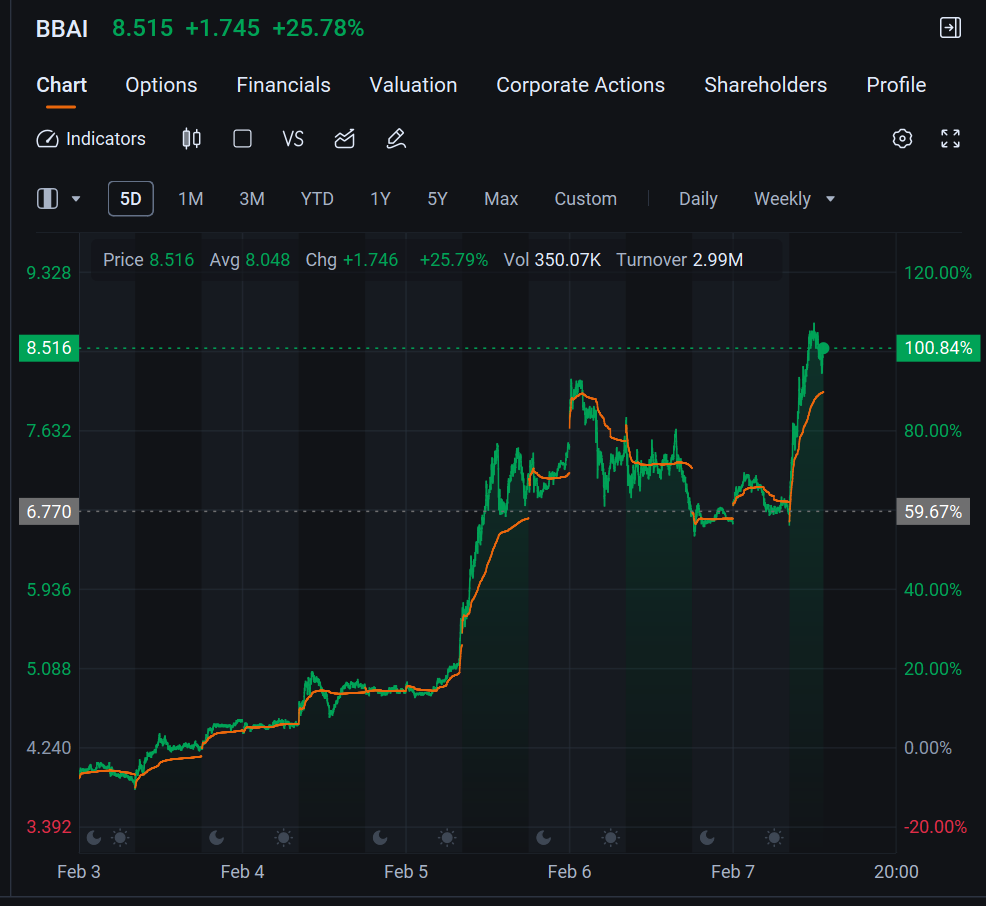
Task: Show the Max time range
Action: tap(501, 199)
